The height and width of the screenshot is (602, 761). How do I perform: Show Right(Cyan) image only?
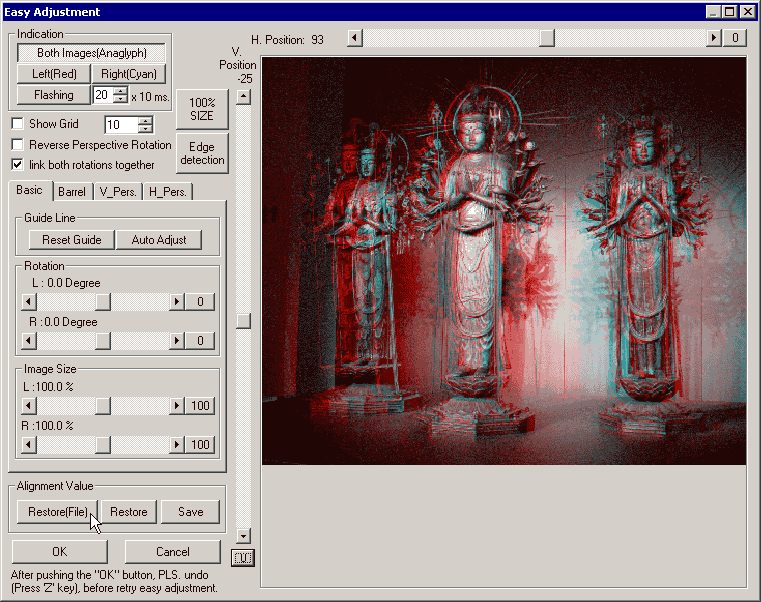coord(129,74)
